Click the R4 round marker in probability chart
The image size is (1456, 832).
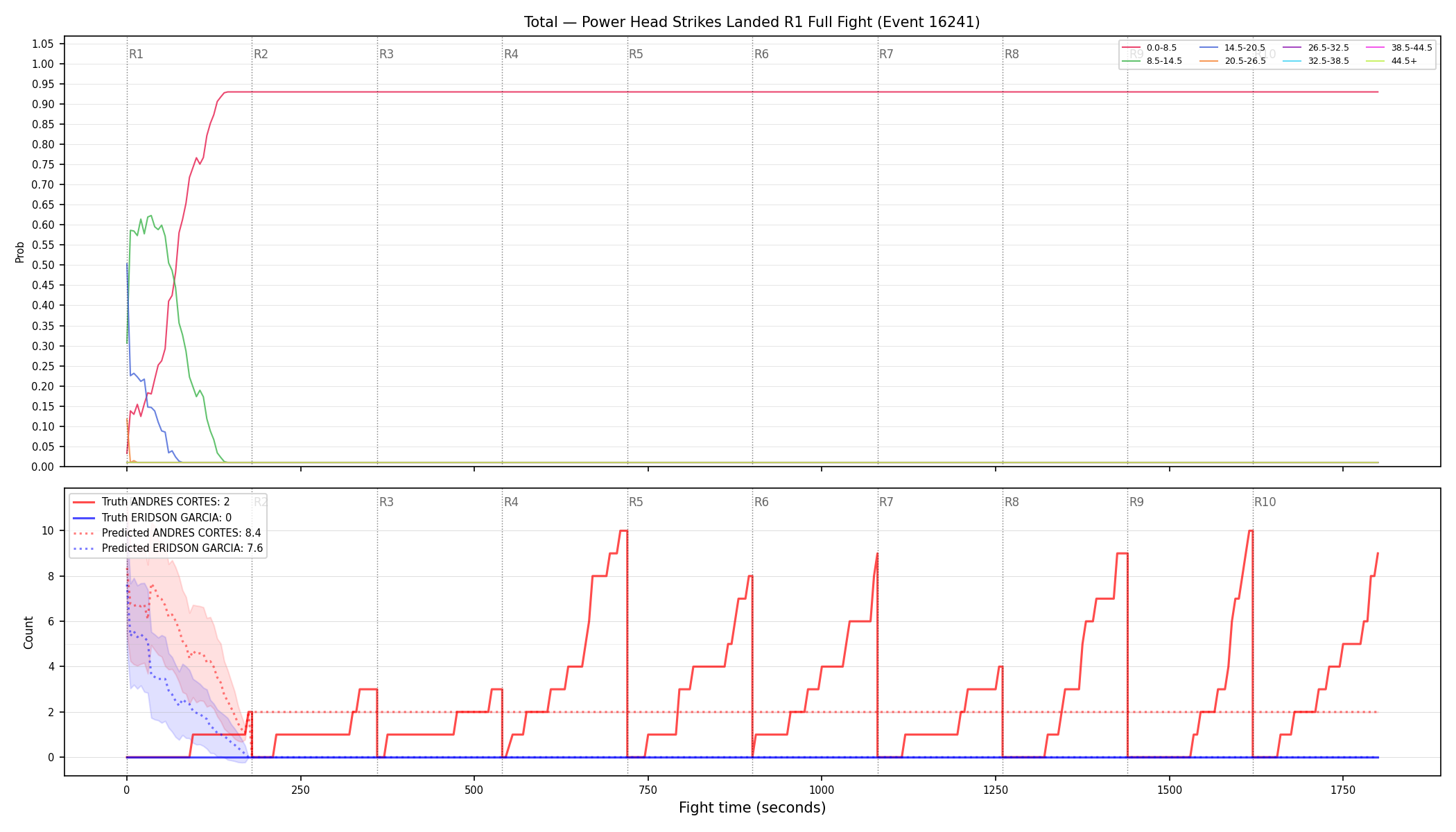[x=511, y=54]
